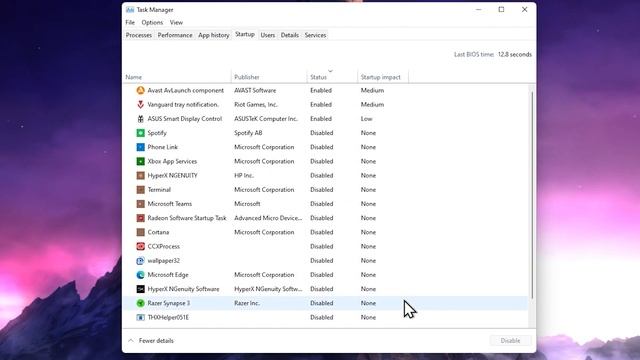Screen dimensions: 640x360
Task: Open the Services tab
Action: point(316,35)
